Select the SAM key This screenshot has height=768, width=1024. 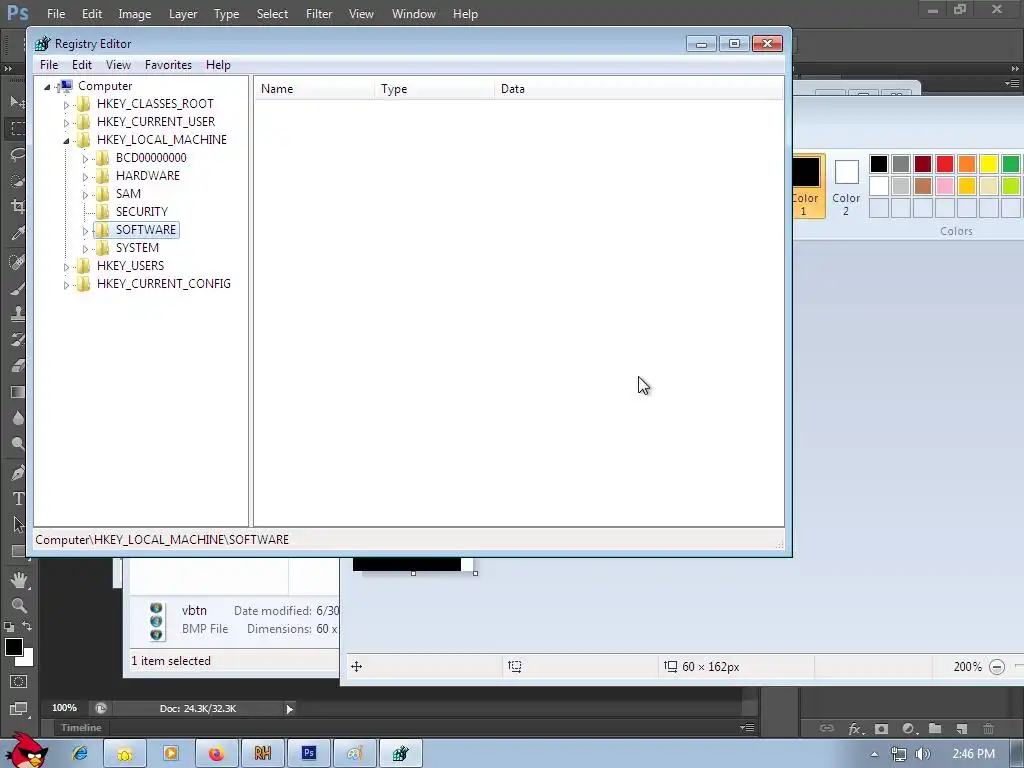128,194
